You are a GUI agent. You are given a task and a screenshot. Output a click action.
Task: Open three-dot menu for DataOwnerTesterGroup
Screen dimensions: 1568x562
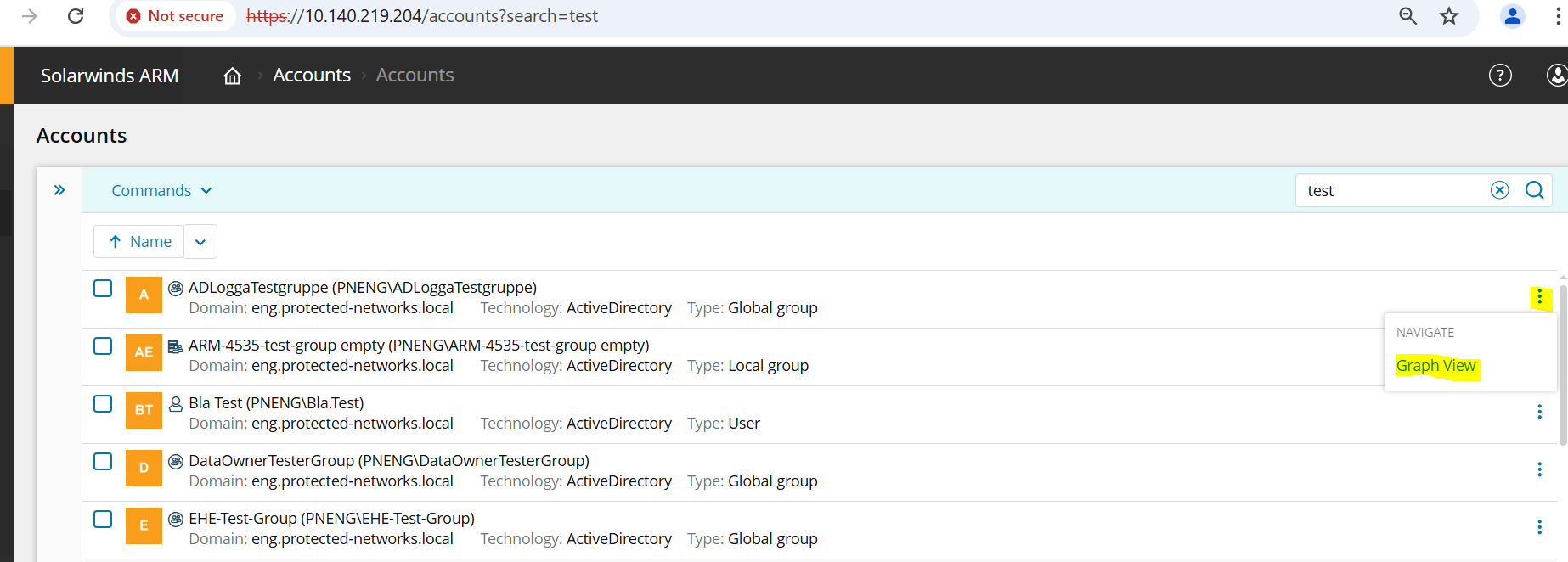pyautogui.click(x=1539, y=469)
